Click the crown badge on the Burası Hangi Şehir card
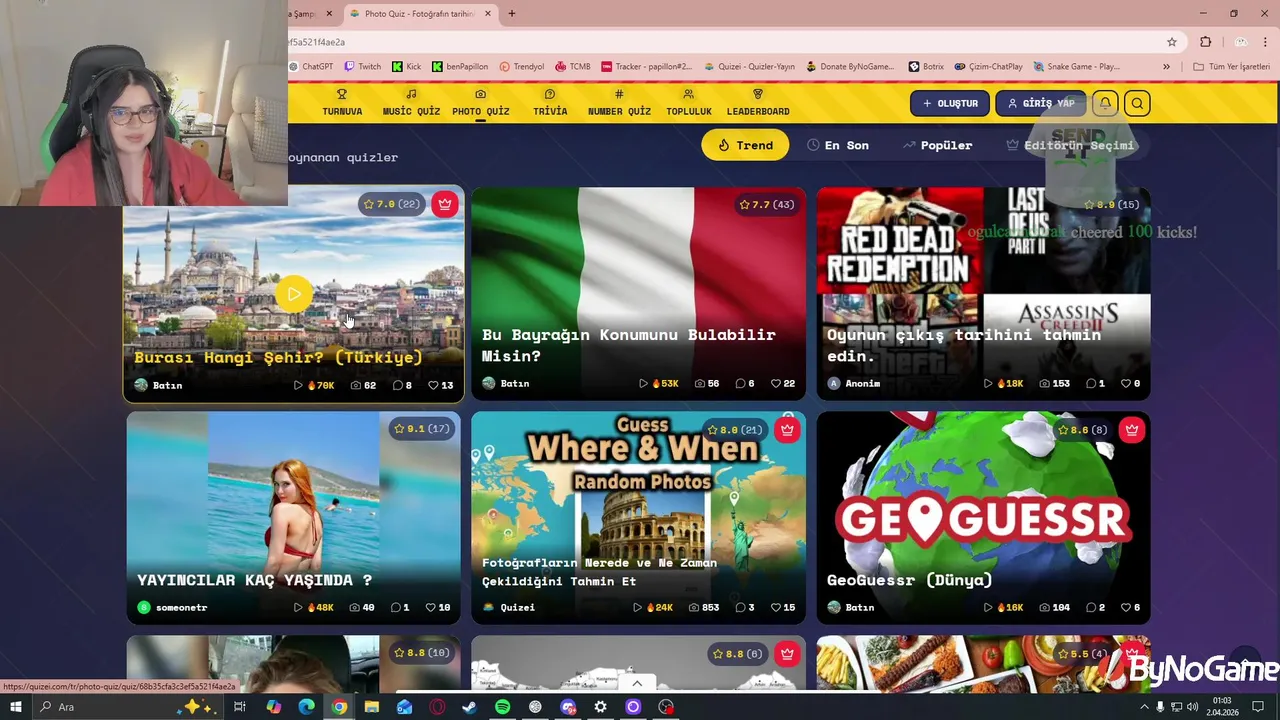1280x720 pixels. pyautogui.click(x=445, y=204)
